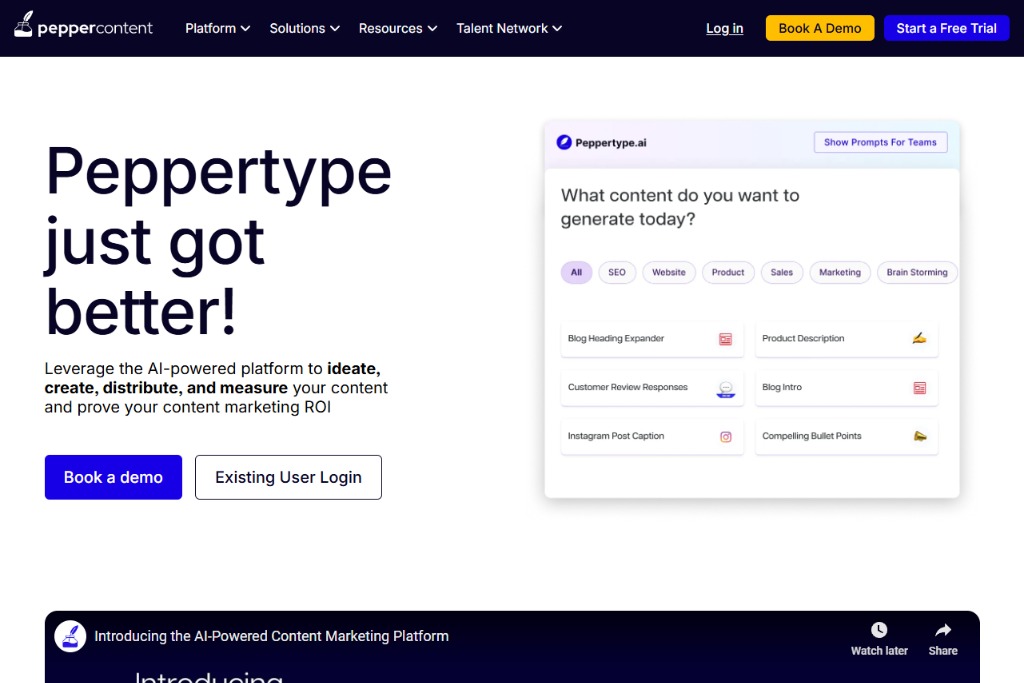Viewport: 1024px width, 683px height.
Task: Click the peppercontent quill logo
Action: coord(23,28)
